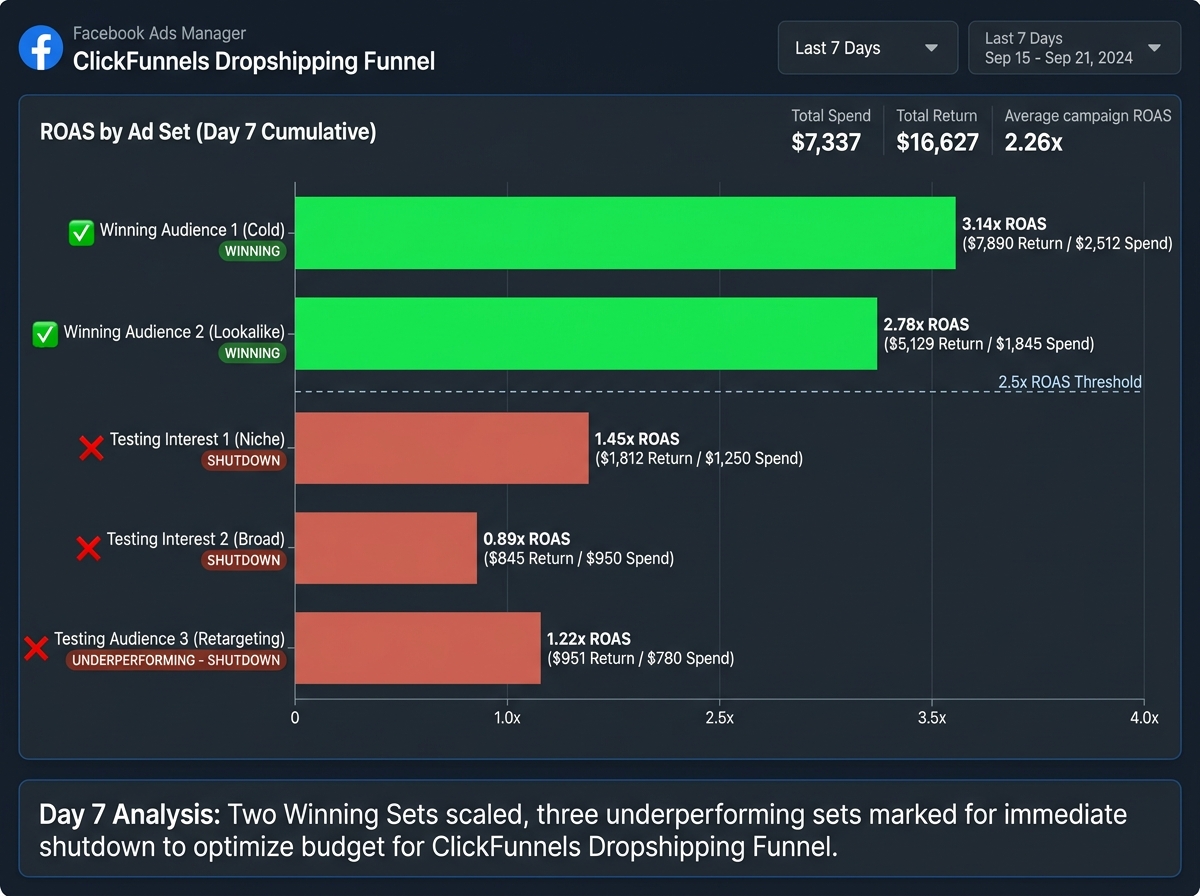This screenshot has height=896, width=1200.
Task: Click the 4.0x axis tick label
Action: [x=1144, y=718]
